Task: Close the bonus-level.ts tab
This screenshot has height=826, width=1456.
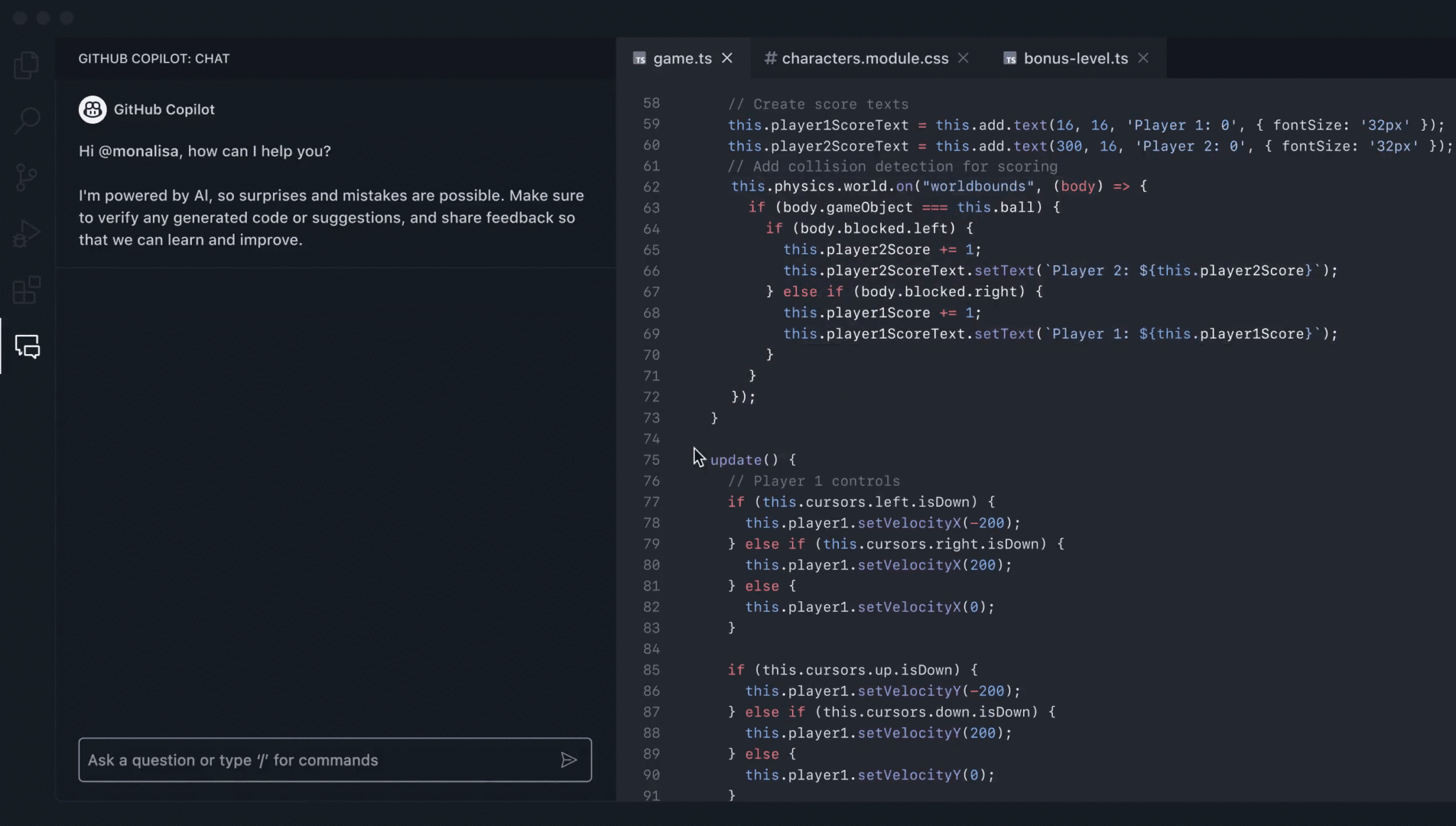Action: pos(1143,58)
